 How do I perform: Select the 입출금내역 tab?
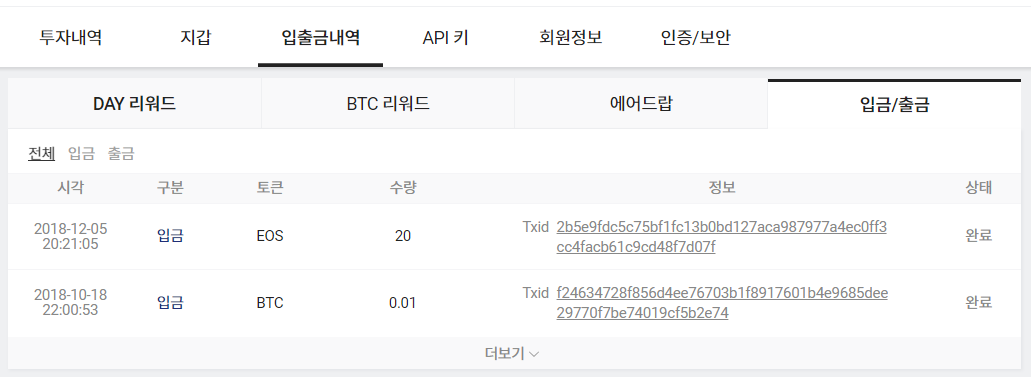coord(320,38)
